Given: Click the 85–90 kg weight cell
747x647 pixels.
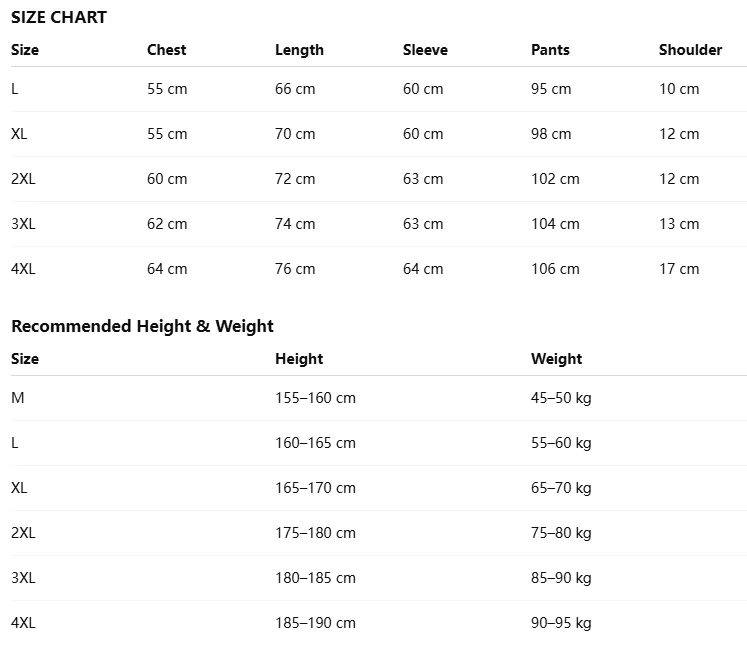Looking at the screenshot, I should click(561, 577).
